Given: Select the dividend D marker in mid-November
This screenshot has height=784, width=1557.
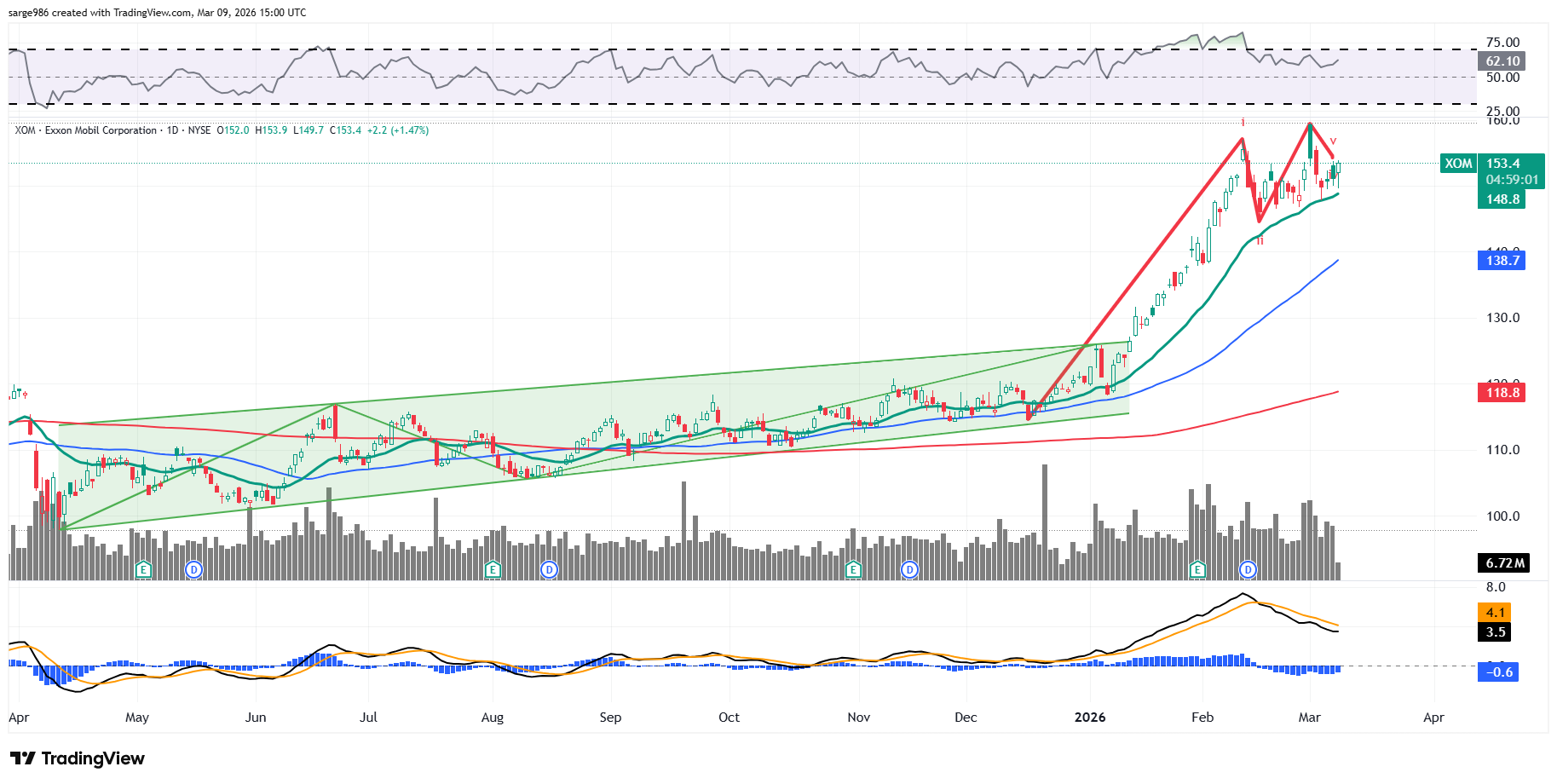Looking at the screenshot, I should 910,569.
